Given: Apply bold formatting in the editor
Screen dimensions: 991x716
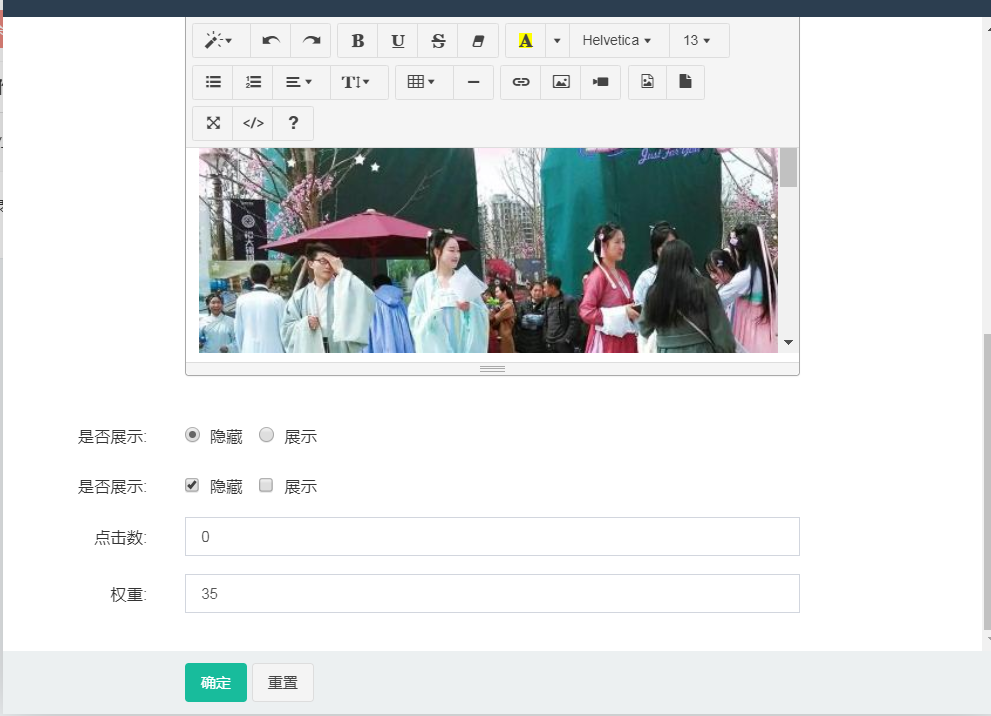Looking at the screenshot, I should 357,40.
